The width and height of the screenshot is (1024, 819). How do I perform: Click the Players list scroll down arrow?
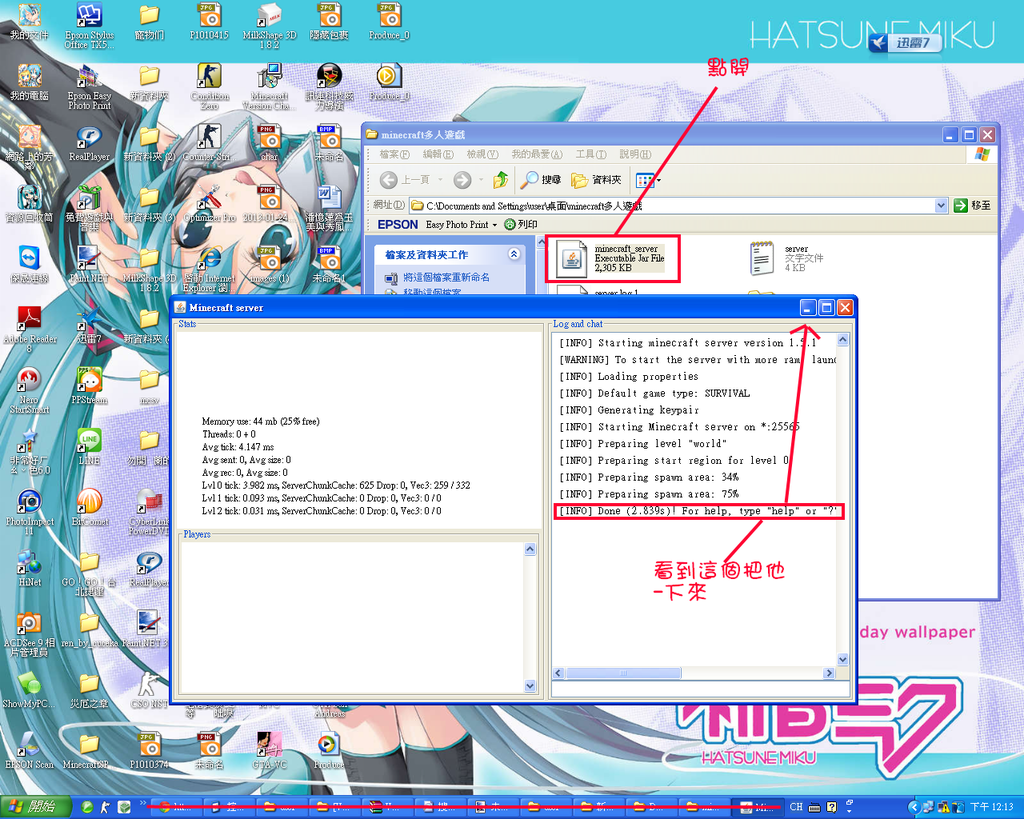[530, 686]
